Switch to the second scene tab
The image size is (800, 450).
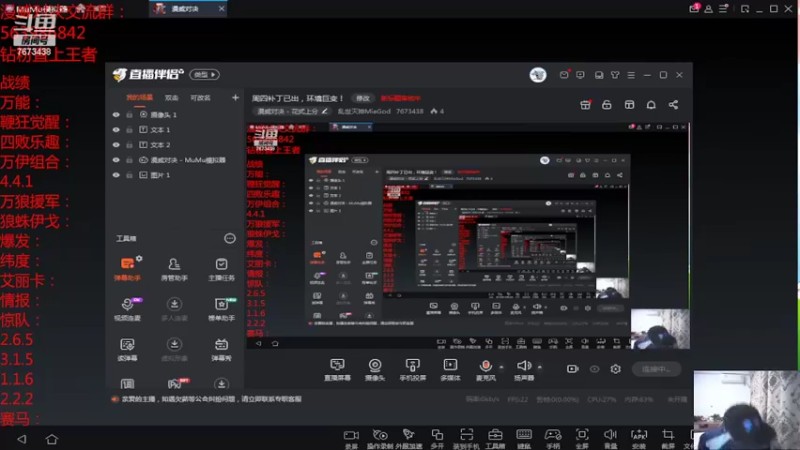(x=171, y=97)
